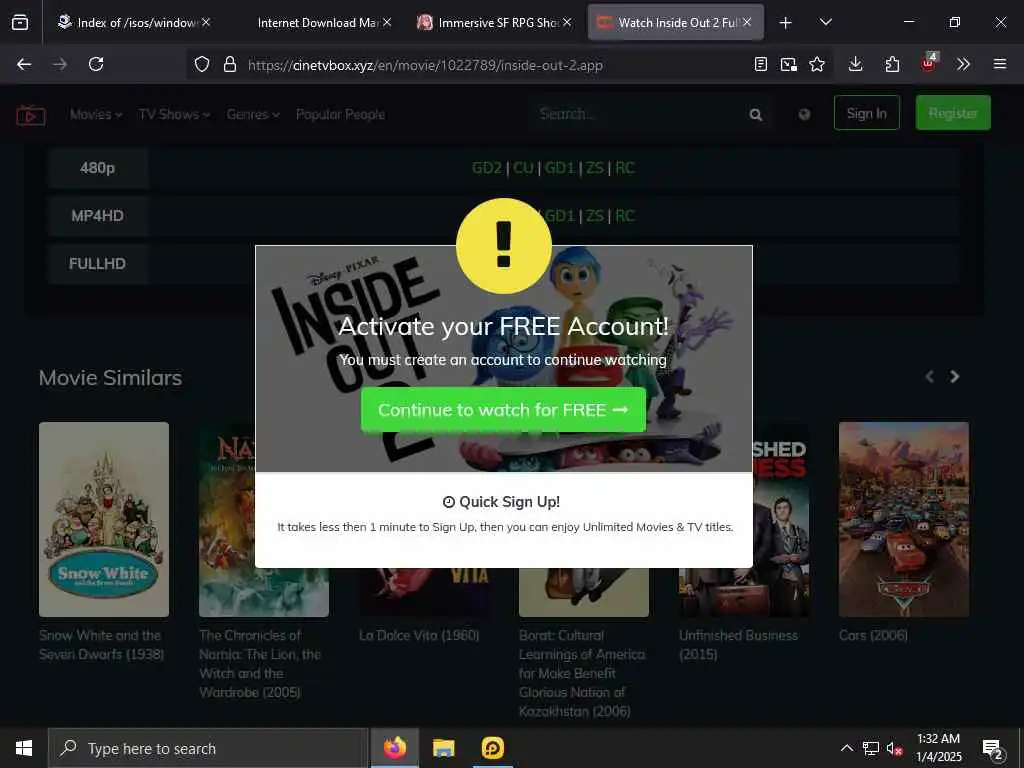
Task: Click the 480p quality label
Action: (x=97, y=168)
